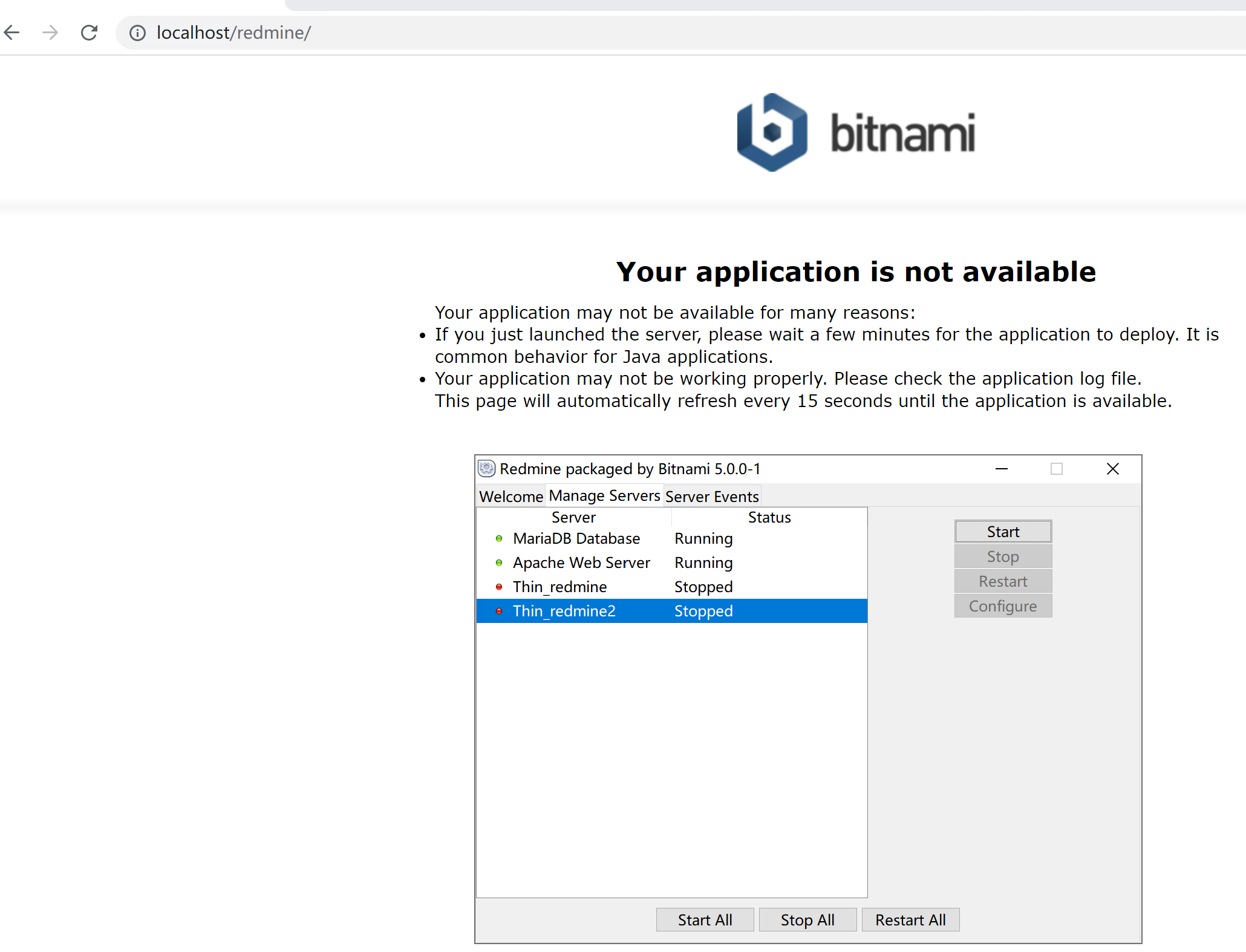Switch to the Welcome tab
Screen dimensions: 1246x952
pyautogui.click(x=511, y=497)
